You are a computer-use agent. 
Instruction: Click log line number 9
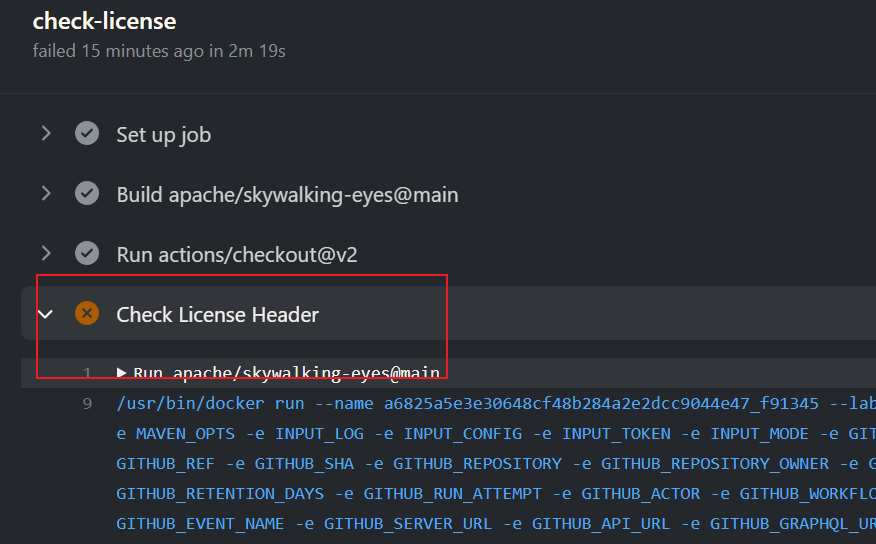pos(87,403)
